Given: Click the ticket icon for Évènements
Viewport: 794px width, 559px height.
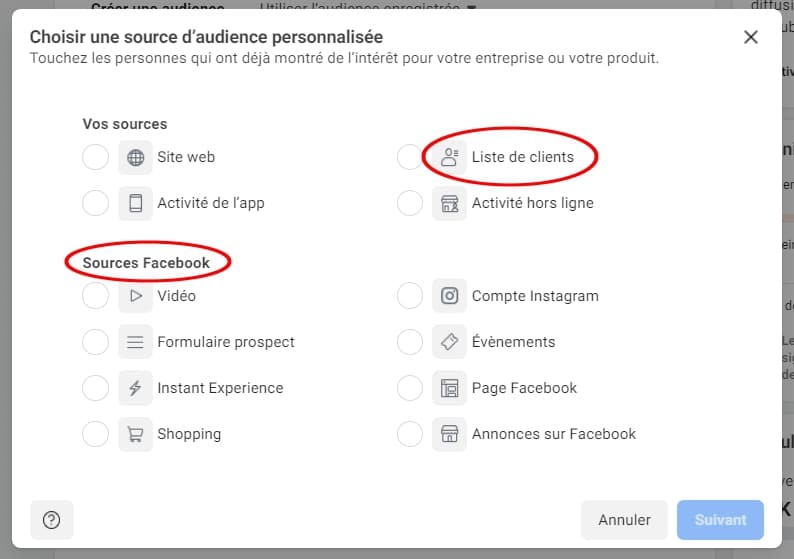Looking at the screenshot, I should (x=450, y=342).
